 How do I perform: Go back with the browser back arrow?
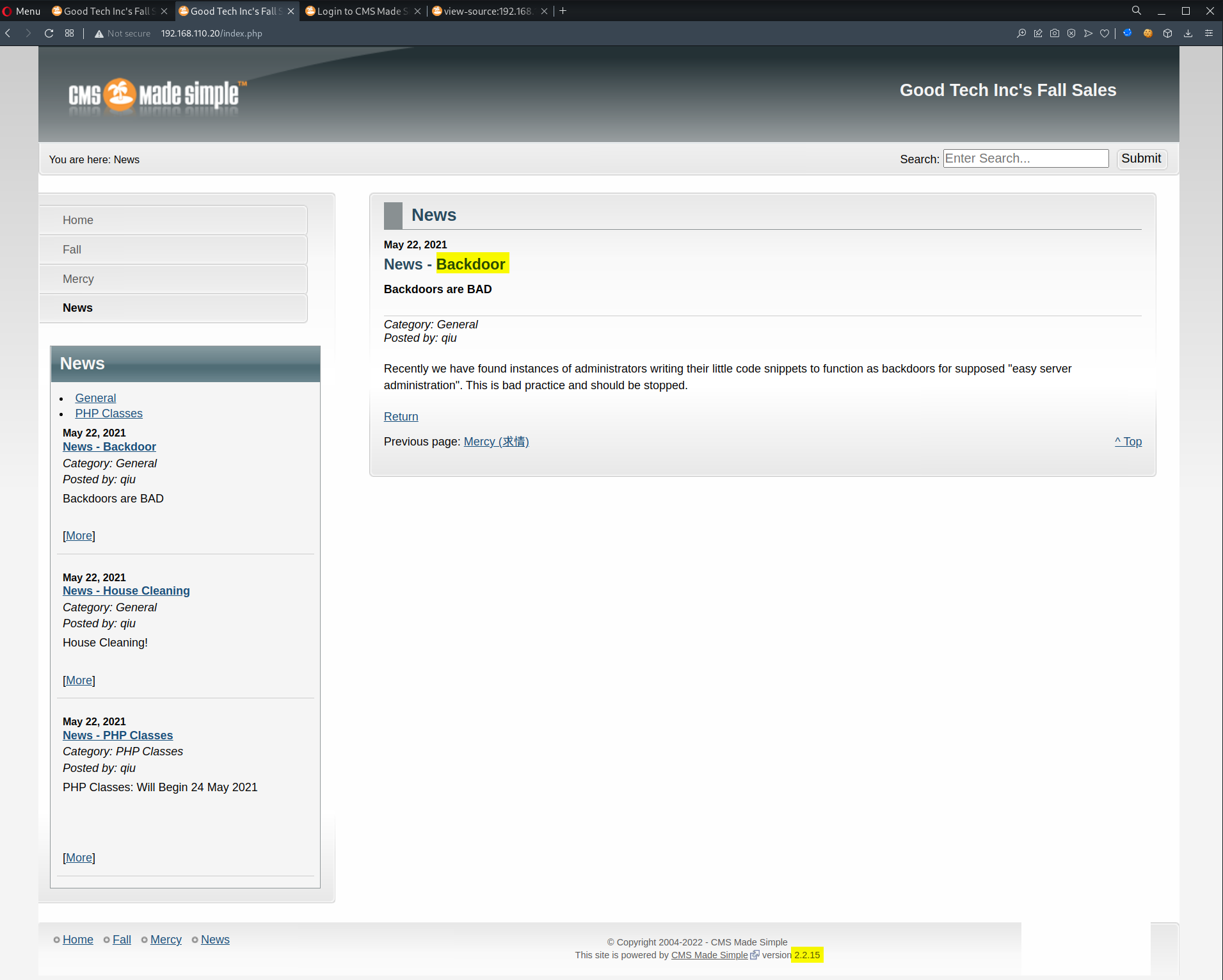click(x=8, y=33)
